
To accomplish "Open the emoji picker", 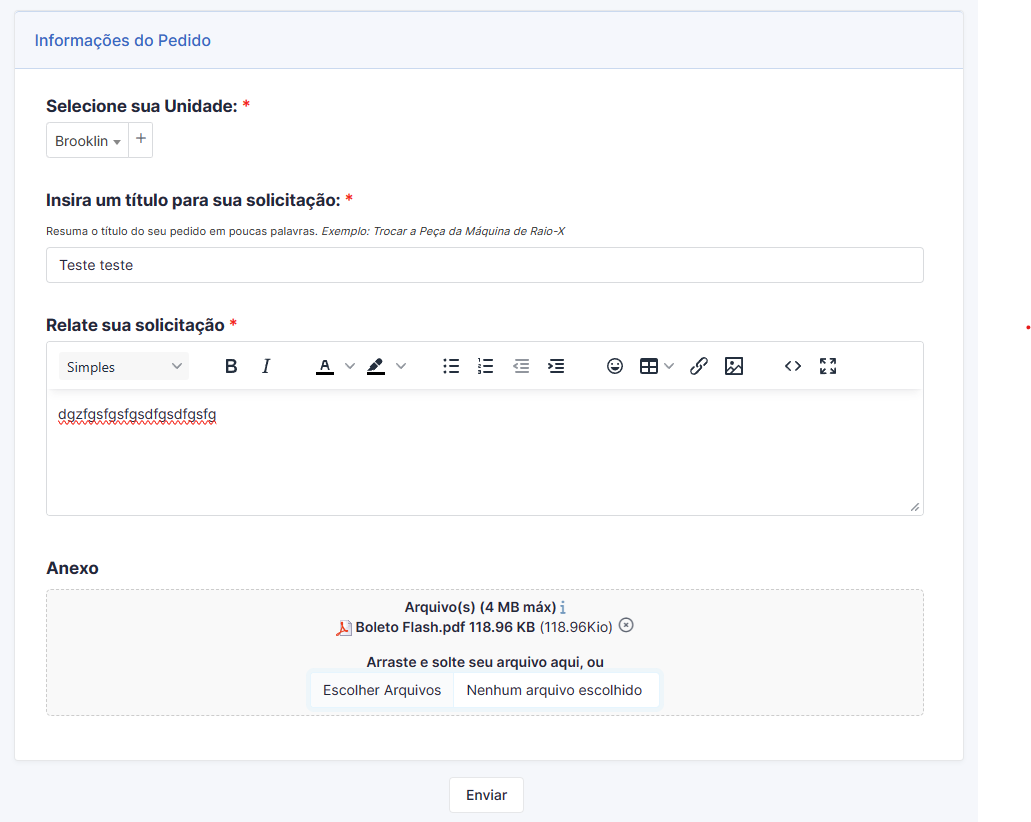I will [614, 366].
